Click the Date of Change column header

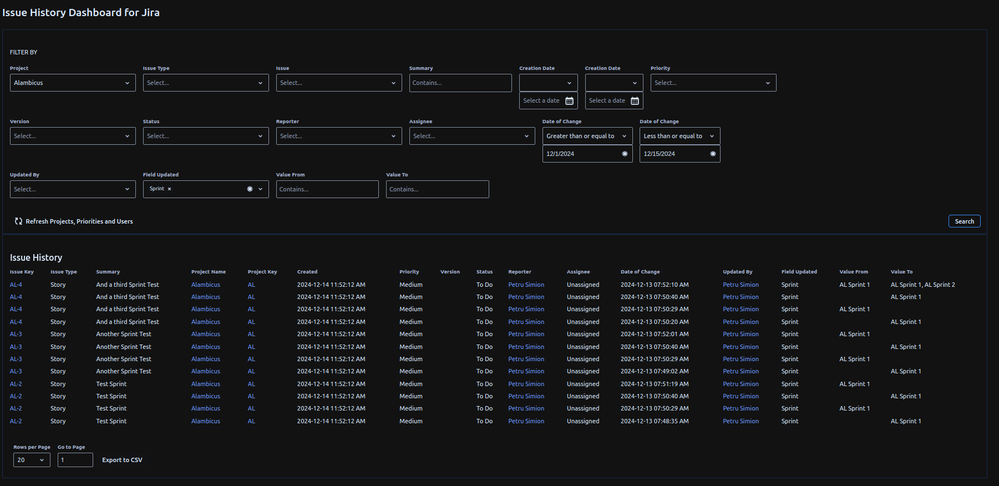(x=640, y=272)
